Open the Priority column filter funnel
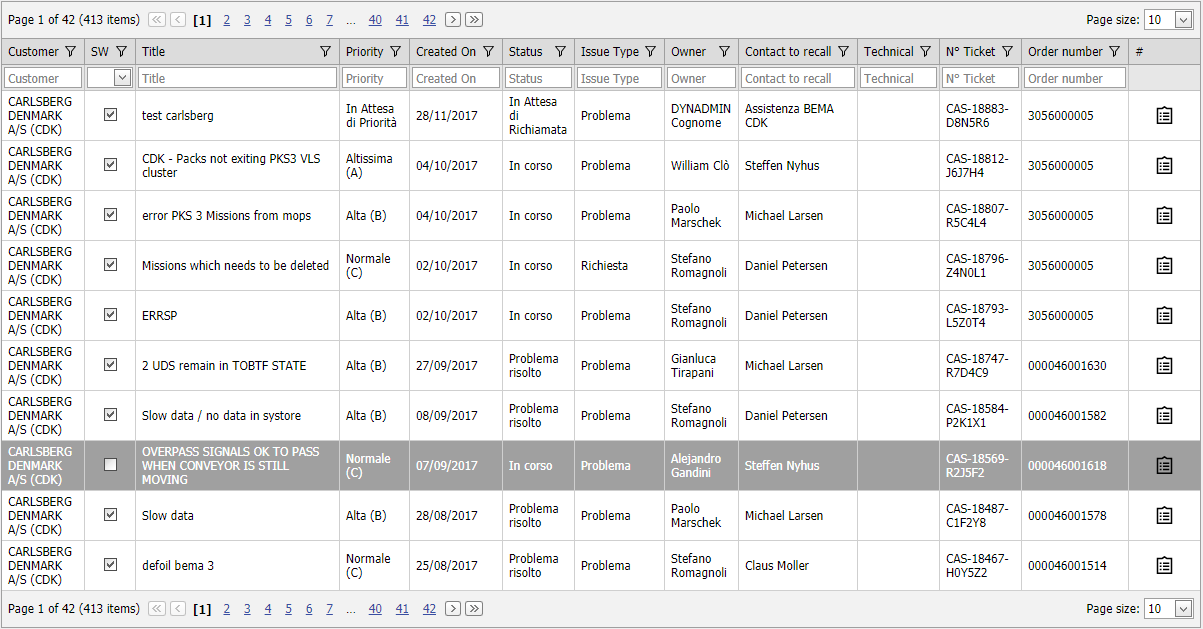The height and width of the screenshot is (629, 1203). click(395, 52)
